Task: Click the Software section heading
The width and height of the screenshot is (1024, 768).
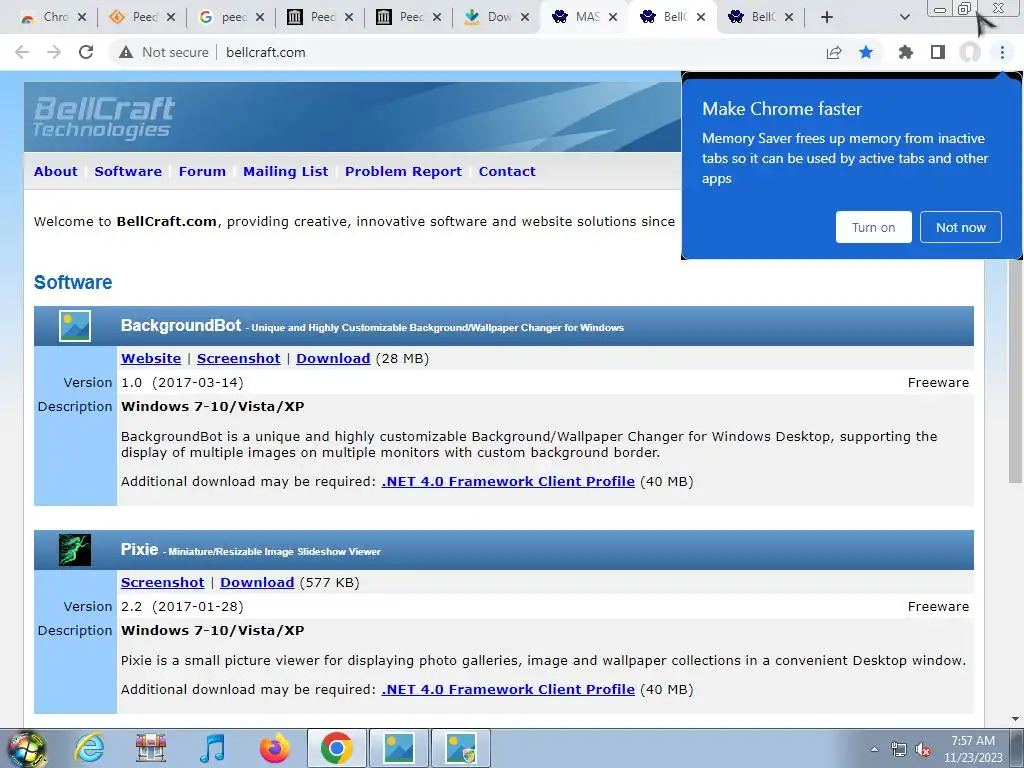Action: [73, 282]
